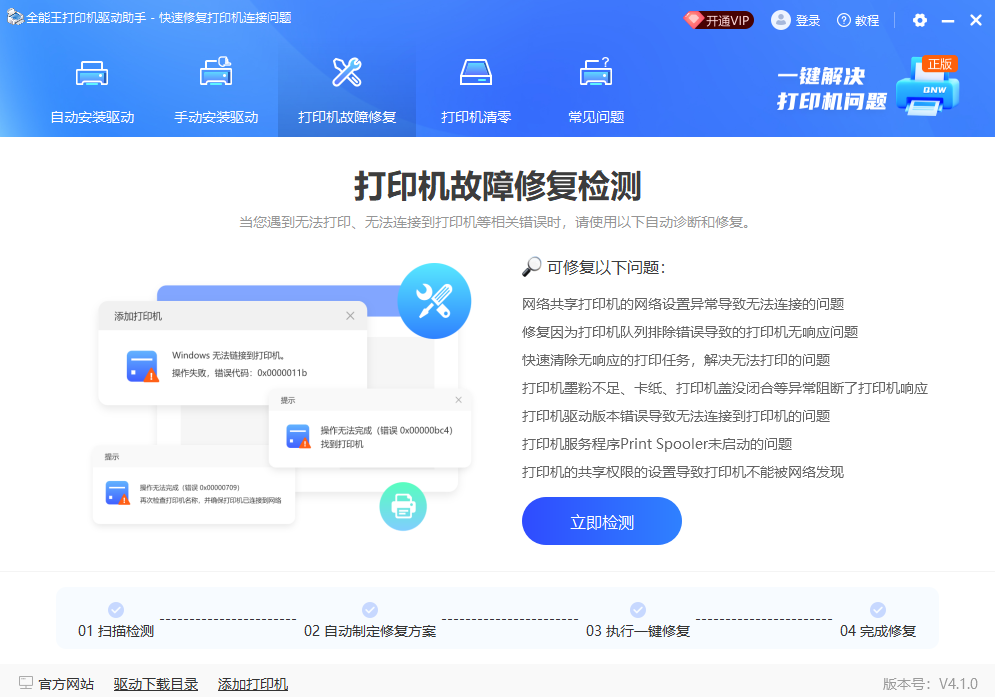Click the 添加打印机 link
995x697 pixels.
(x=253, y=684)
